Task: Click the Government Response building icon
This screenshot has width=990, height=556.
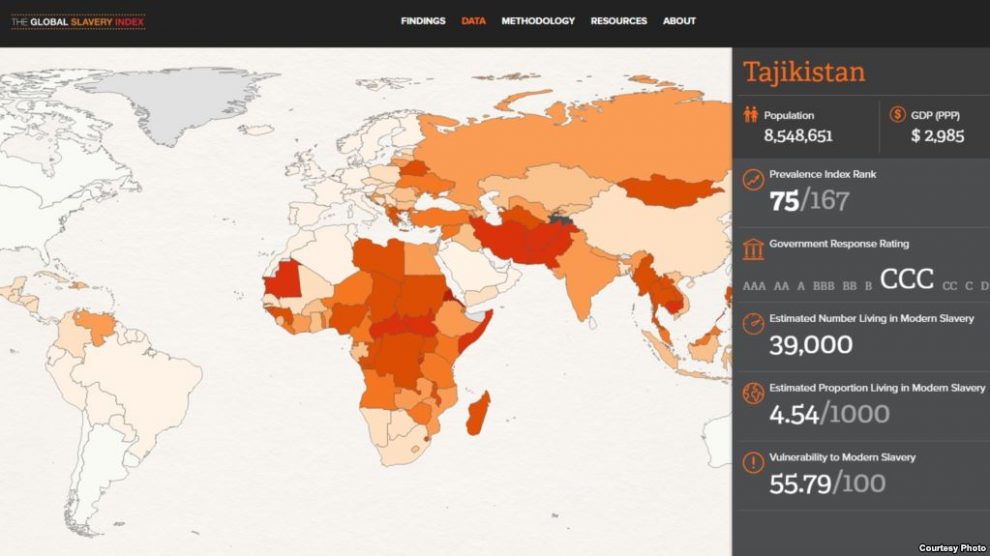Action: (753, 248)
